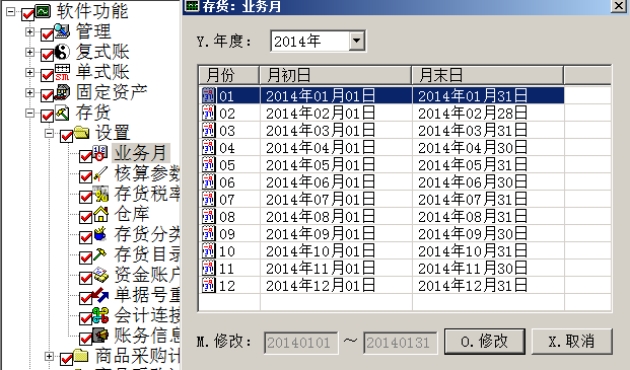Click the 存货分类 icon
This screenshot has width=630, height=370.
tap(100, 234)
